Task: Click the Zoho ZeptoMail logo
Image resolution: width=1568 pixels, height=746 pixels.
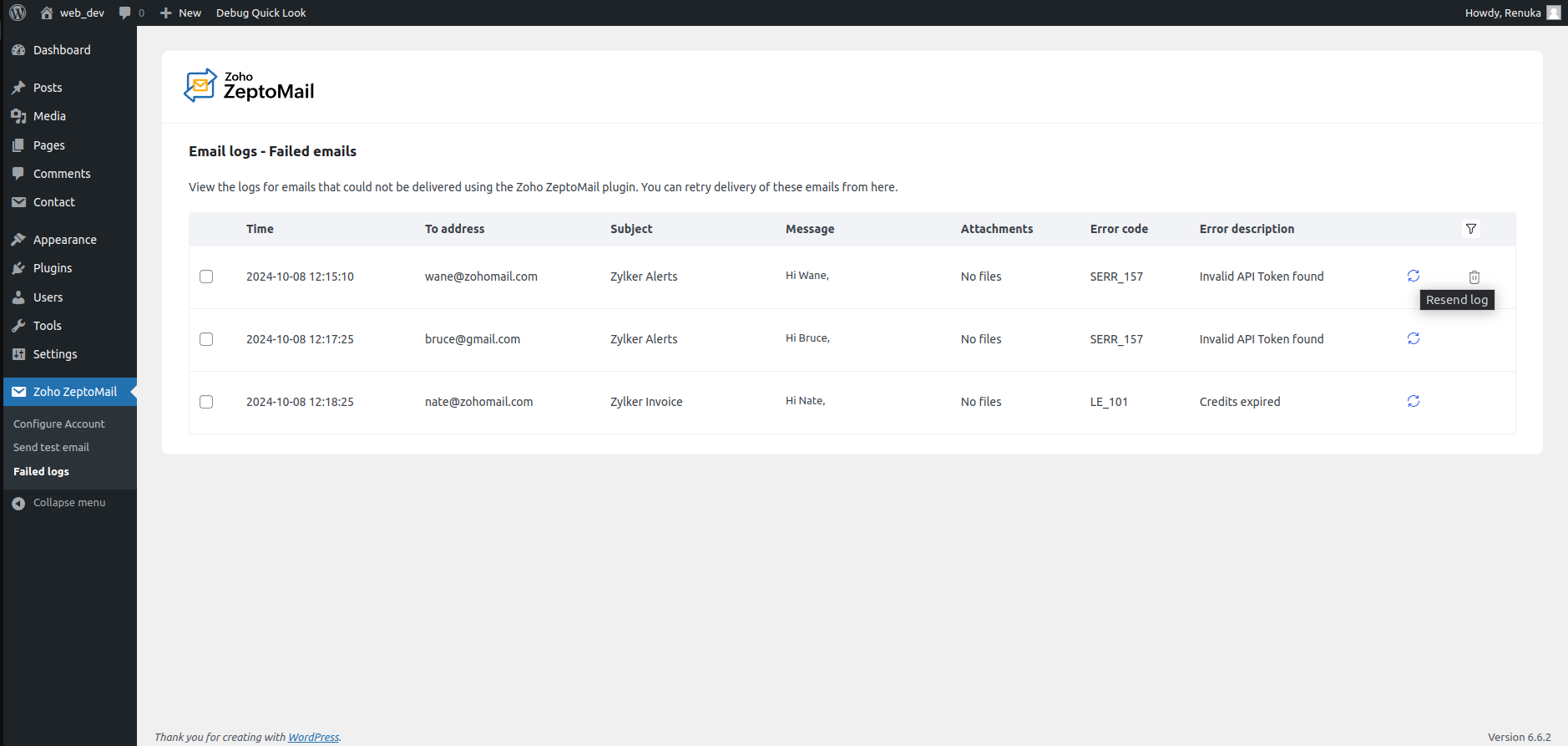Action: (249, 86)
